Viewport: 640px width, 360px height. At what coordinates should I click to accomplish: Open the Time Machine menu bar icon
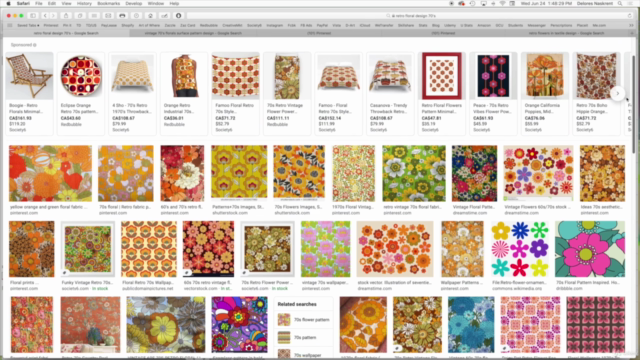click(472, 3)
